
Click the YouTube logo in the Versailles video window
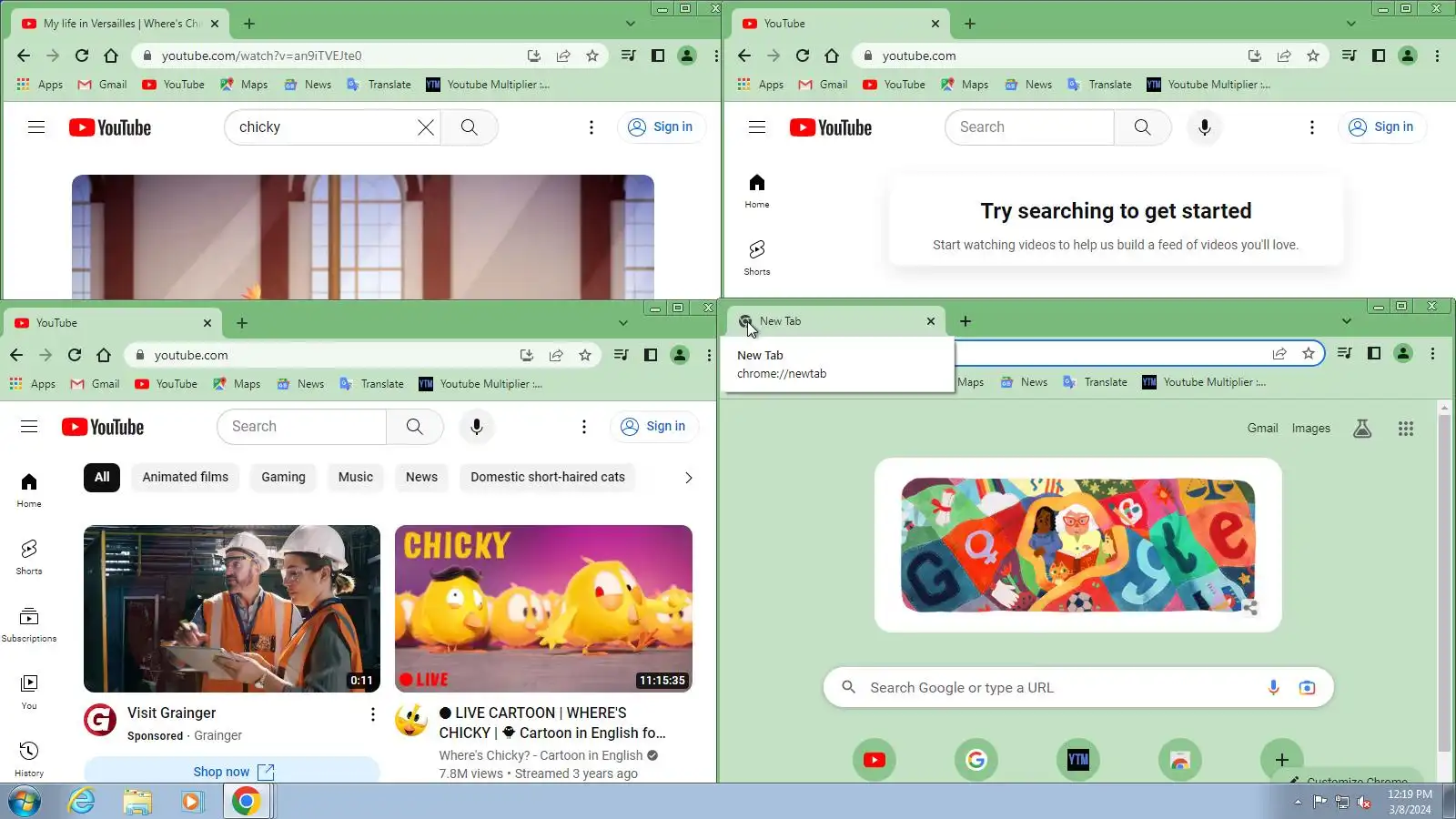[x=110, y=127]
